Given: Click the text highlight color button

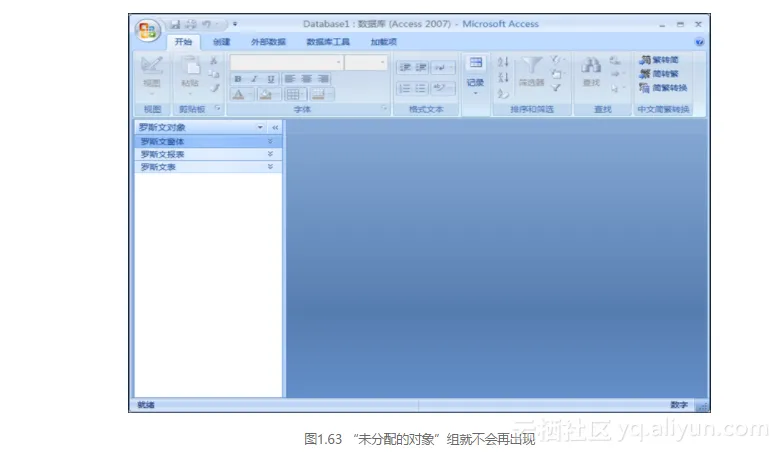Looking at the screenshot, I should (x=442, y=89).
